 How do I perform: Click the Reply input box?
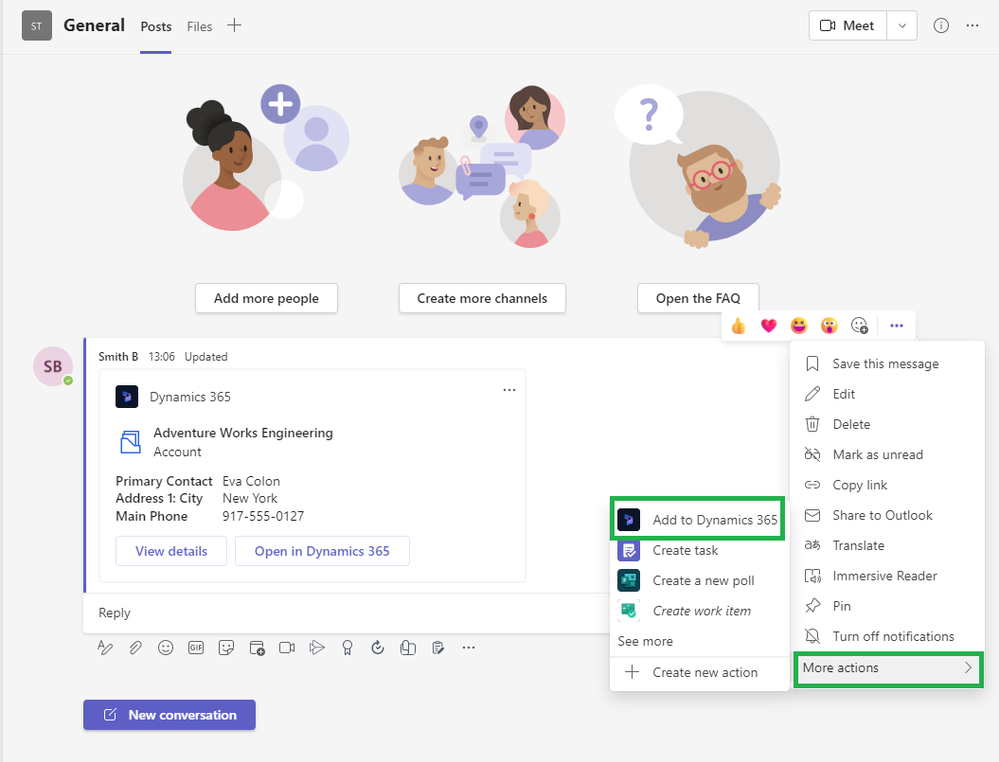347,613
